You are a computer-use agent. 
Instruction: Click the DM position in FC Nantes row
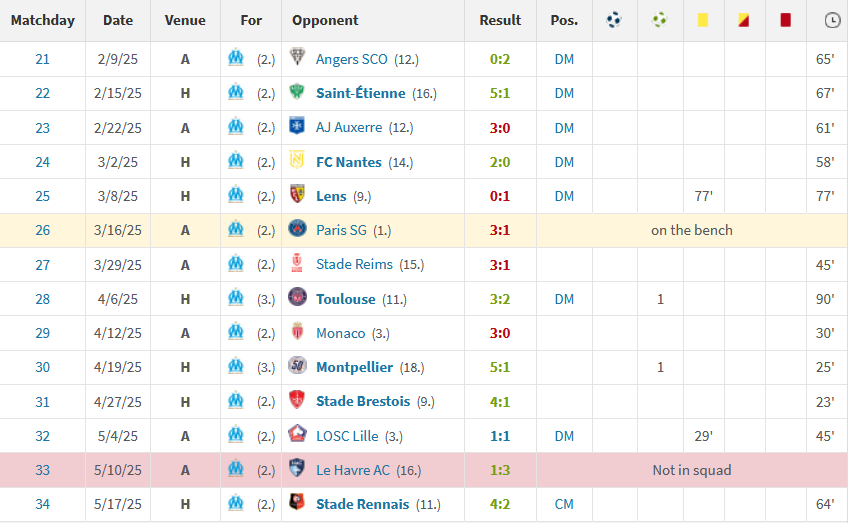[x=564, y=162]
